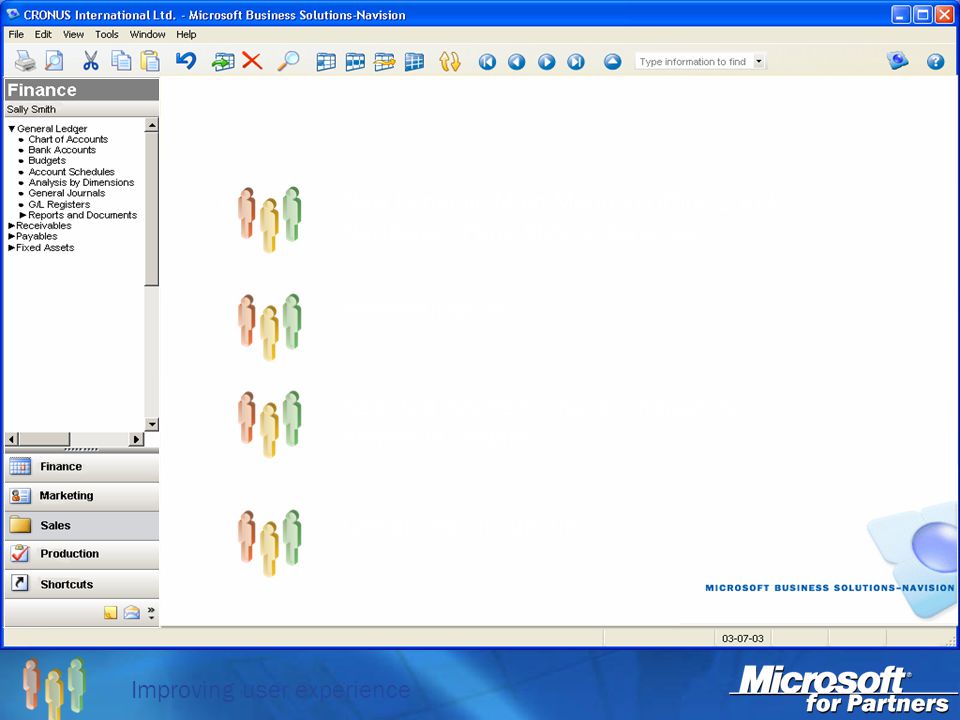
Task: Open the Help menu
Action: [x=186, y=34]
